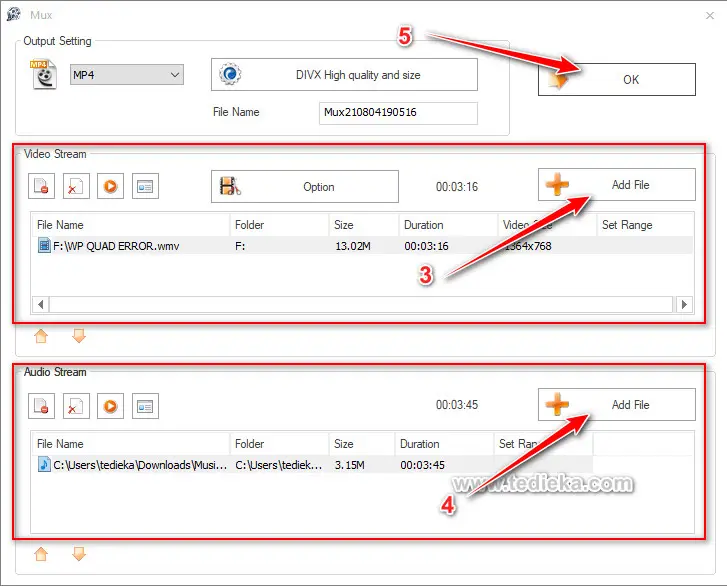Click the 00:03:45 duration cell in audio row

[x=422, y=465]
